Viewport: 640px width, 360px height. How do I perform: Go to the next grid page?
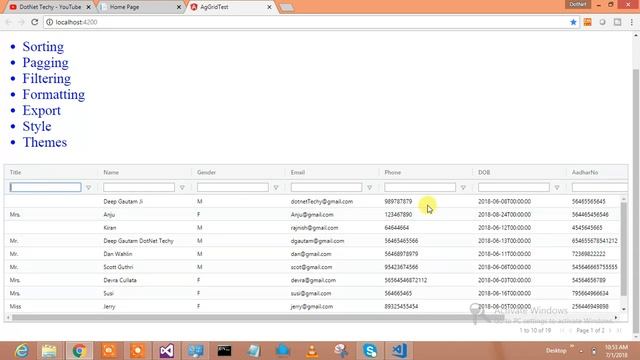tap(611, 330)
